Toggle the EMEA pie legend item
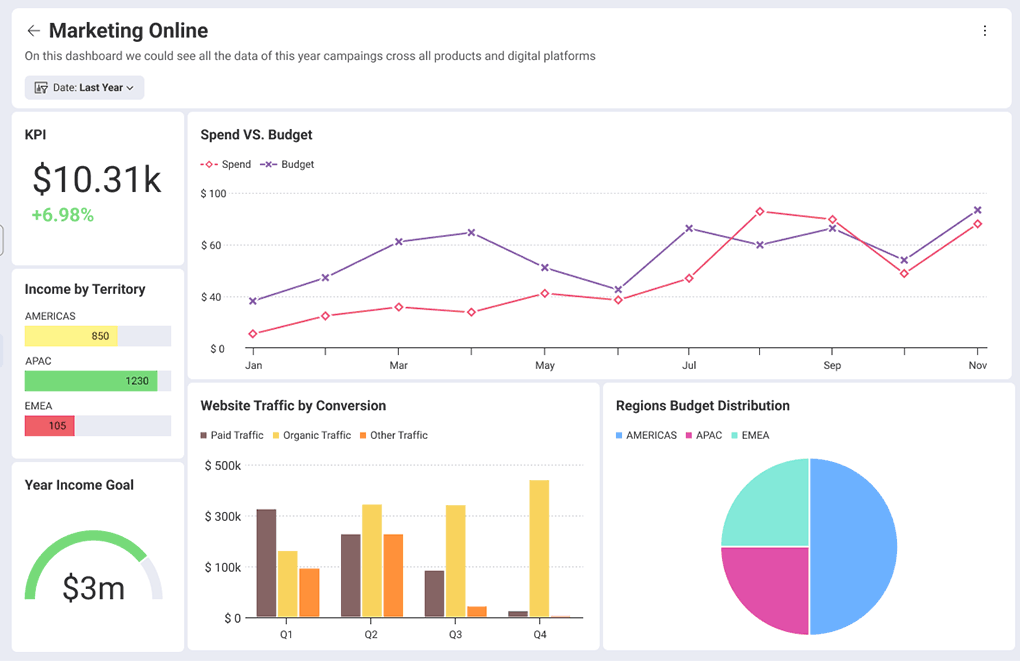The height and width of the screenshot is (662, 1024). pyautogui.click(x=752, y=436)
